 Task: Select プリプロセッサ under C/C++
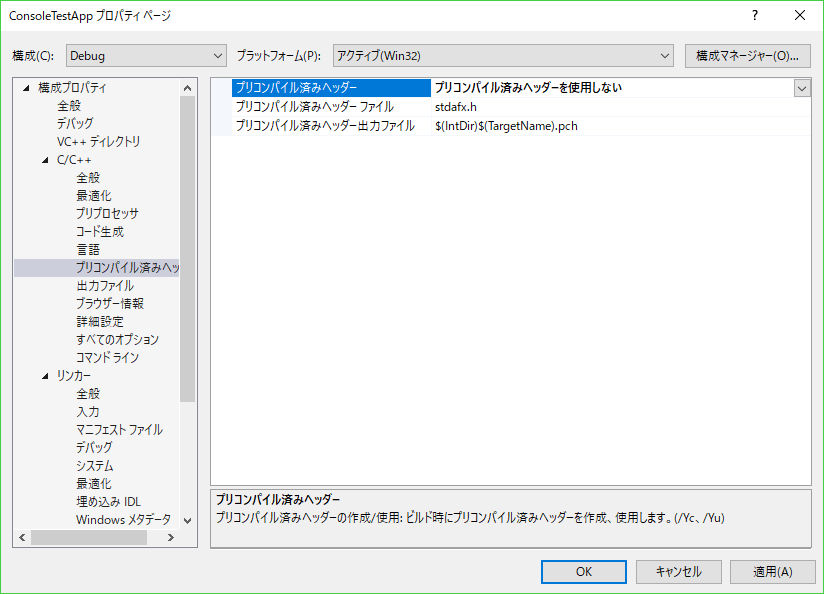[107, 214]
